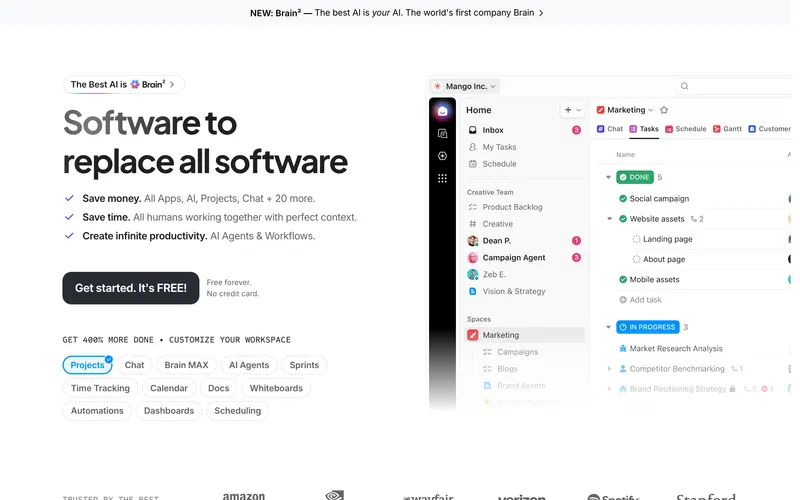The height and width of the screenshot is (500, 800).
Task: Switch to the Chat tab
Action: tap(610, 129)
